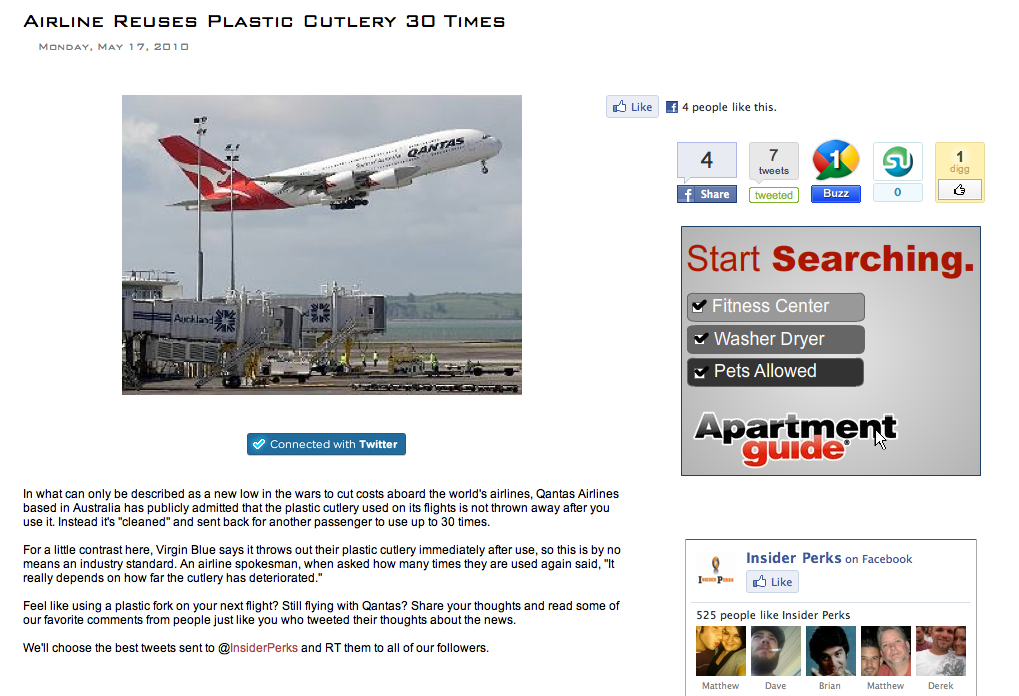Click Dave's profile thumbnail
The image size is (1019, 696).
(775, 651)
